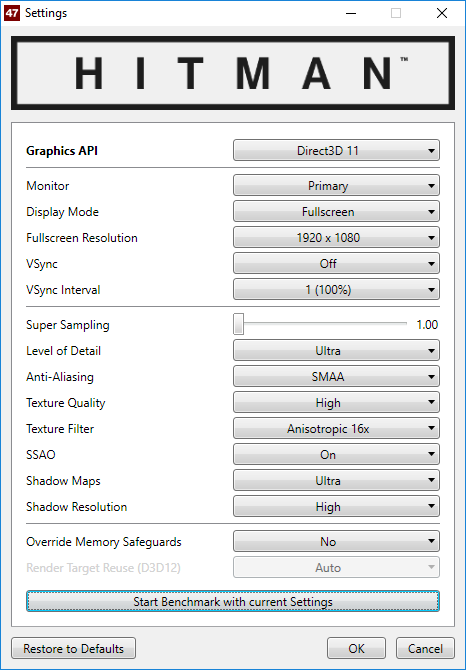The height and width of the screenshot is (670, 466).
Task: Start Benchmark with current Settings
Action: click(233, 602)
